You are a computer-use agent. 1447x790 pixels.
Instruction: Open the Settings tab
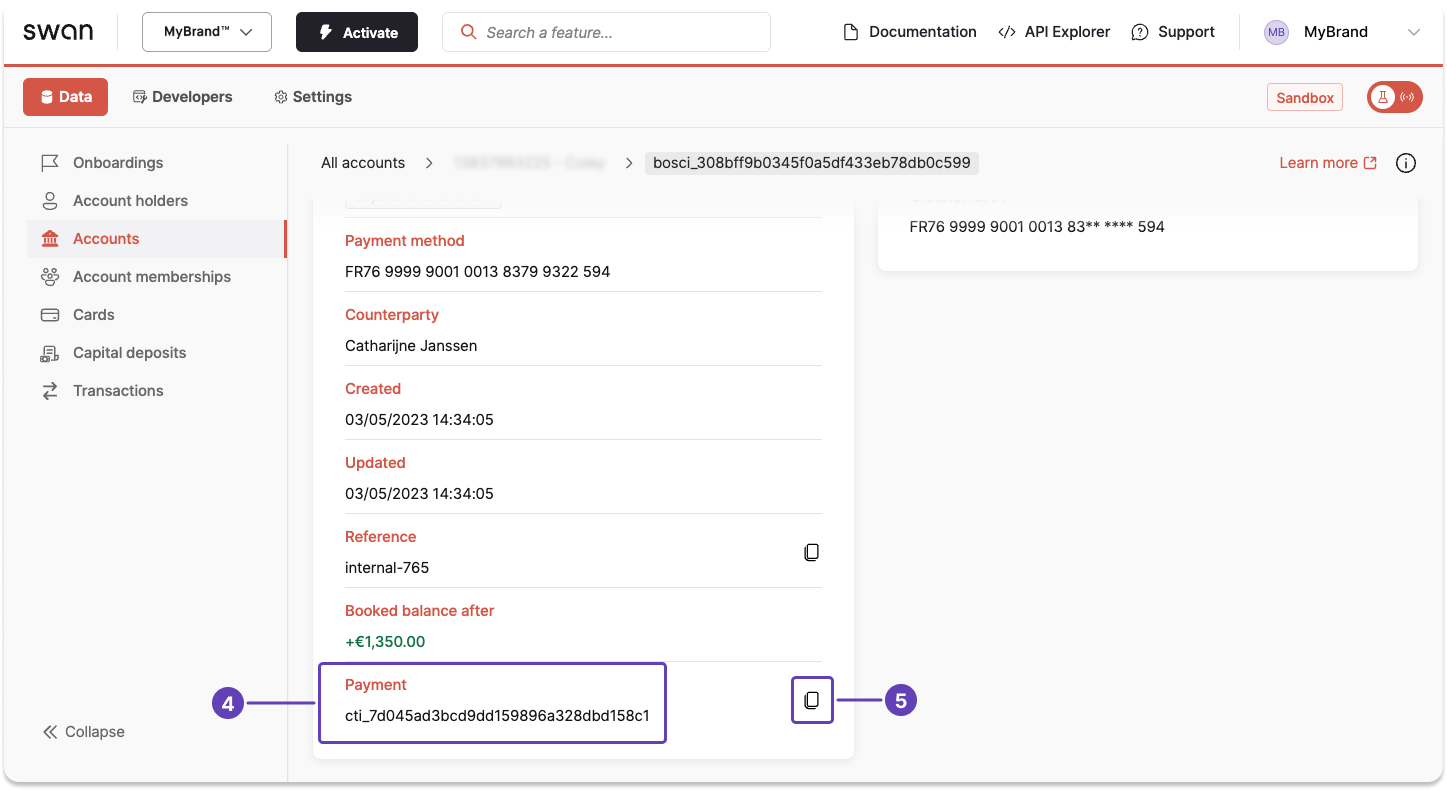[x=312, y=96]
